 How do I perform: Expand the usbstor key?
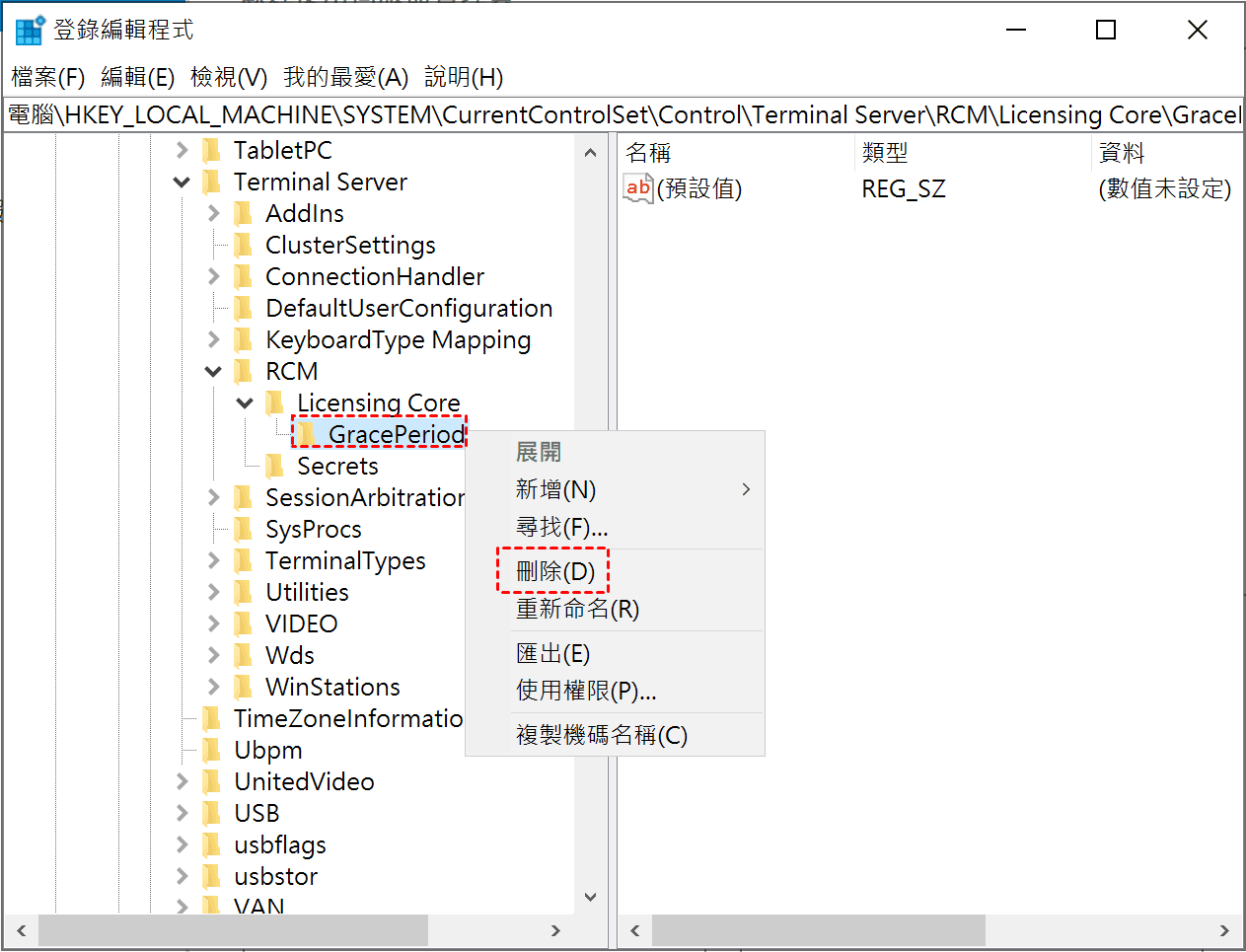182,876
